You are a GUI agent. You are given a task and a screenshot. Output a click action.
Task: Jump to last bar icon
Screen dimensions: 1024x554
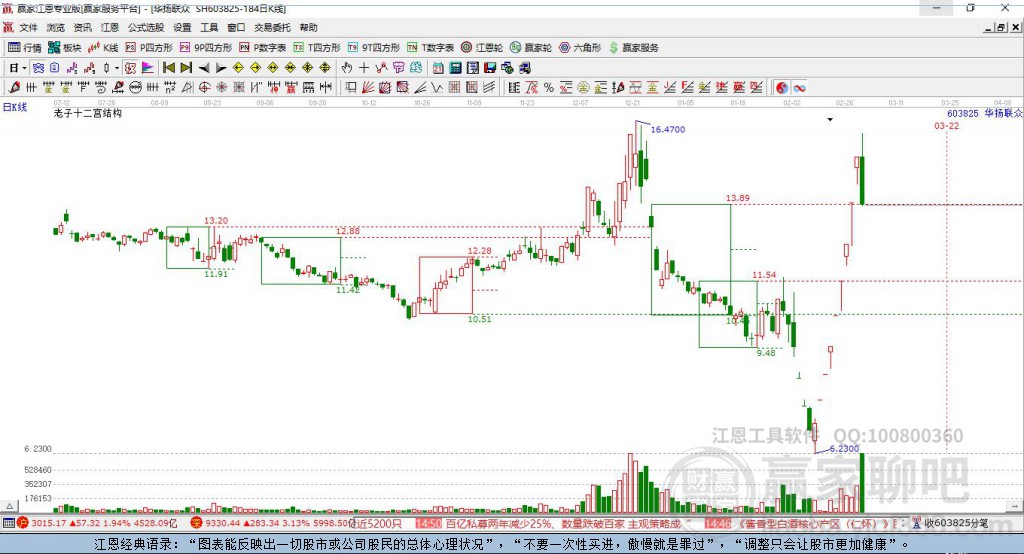click(186, 68)
